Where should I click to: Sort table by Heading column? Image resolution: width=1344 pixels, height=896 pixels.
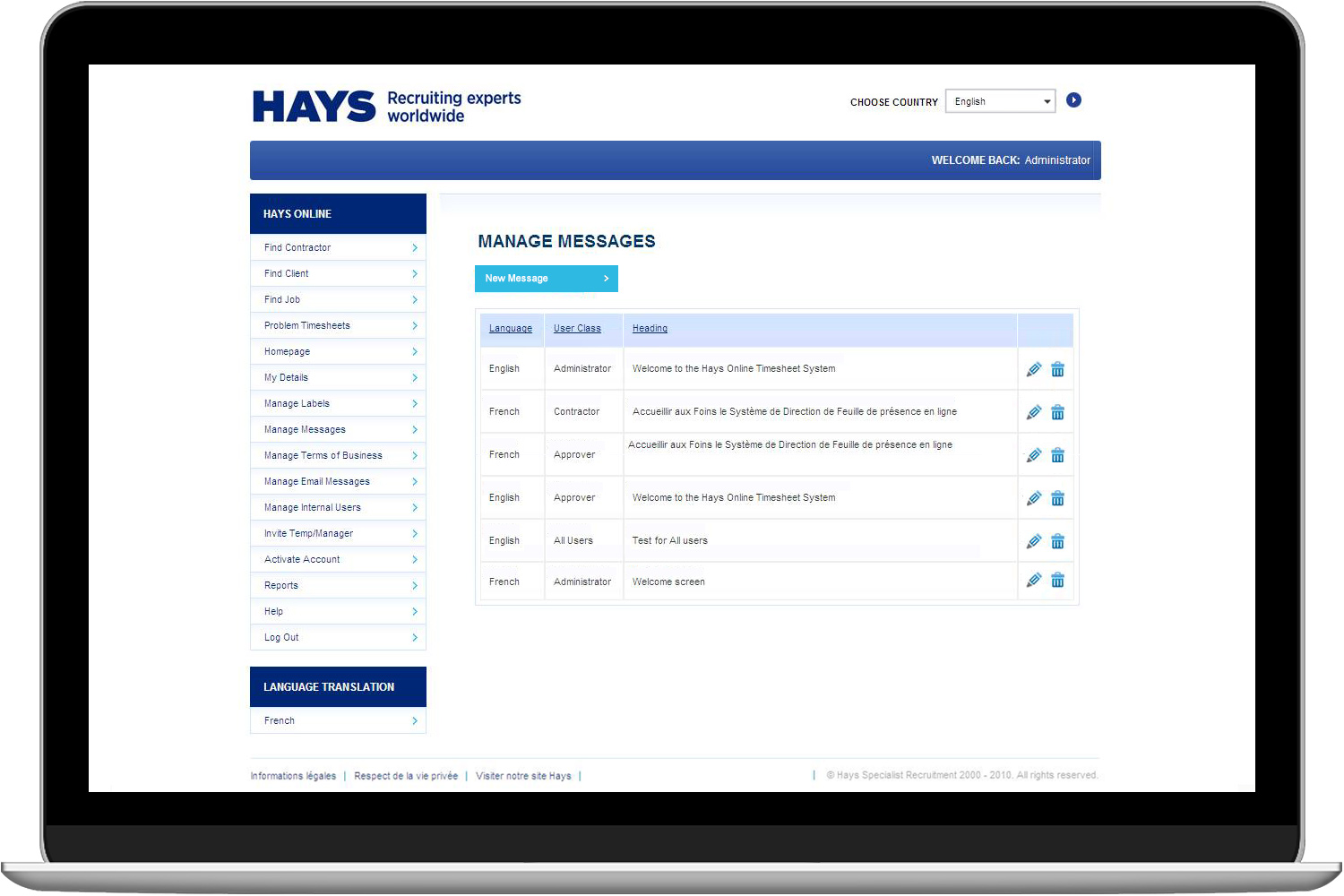650,329
